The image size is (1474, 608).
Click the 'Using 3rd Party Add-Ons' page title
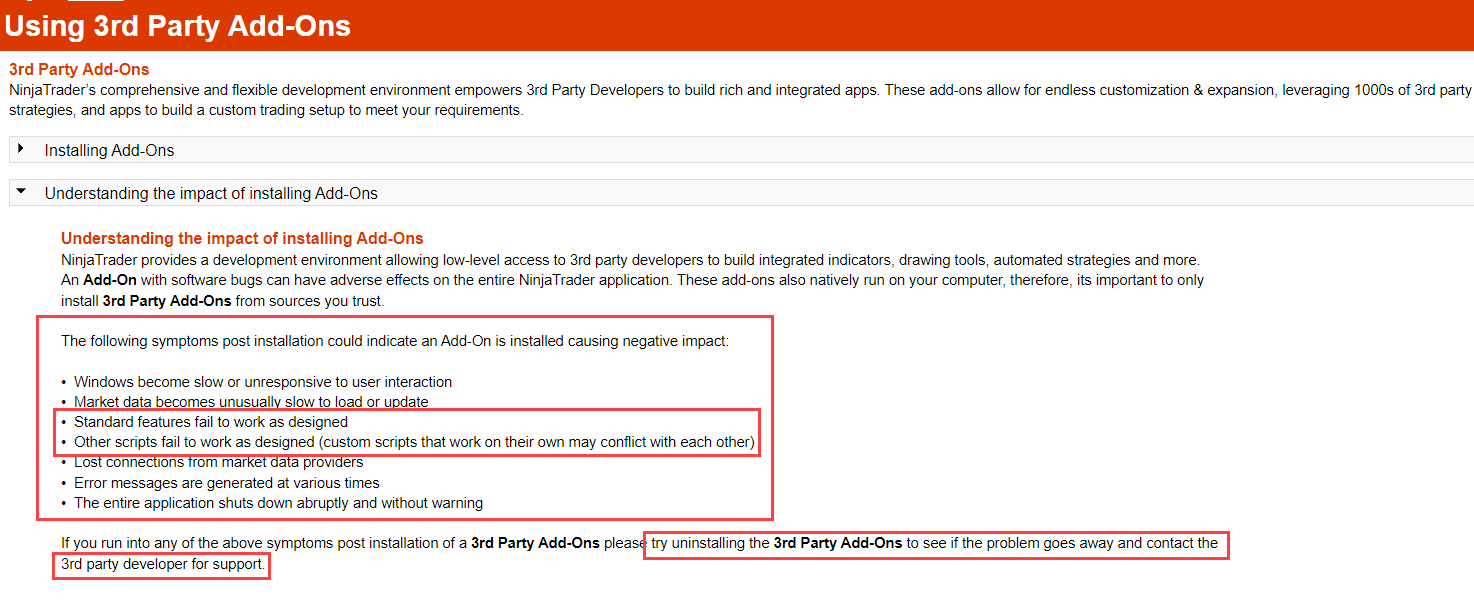click(178, 26)
